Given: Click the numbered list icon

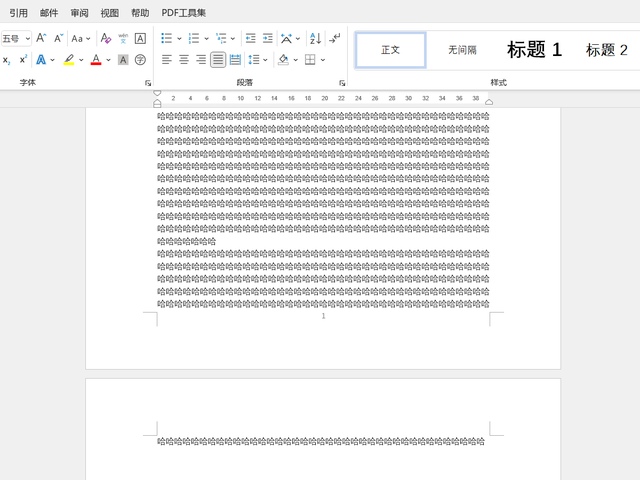Looking at the screenshot, I should point(193,38).
